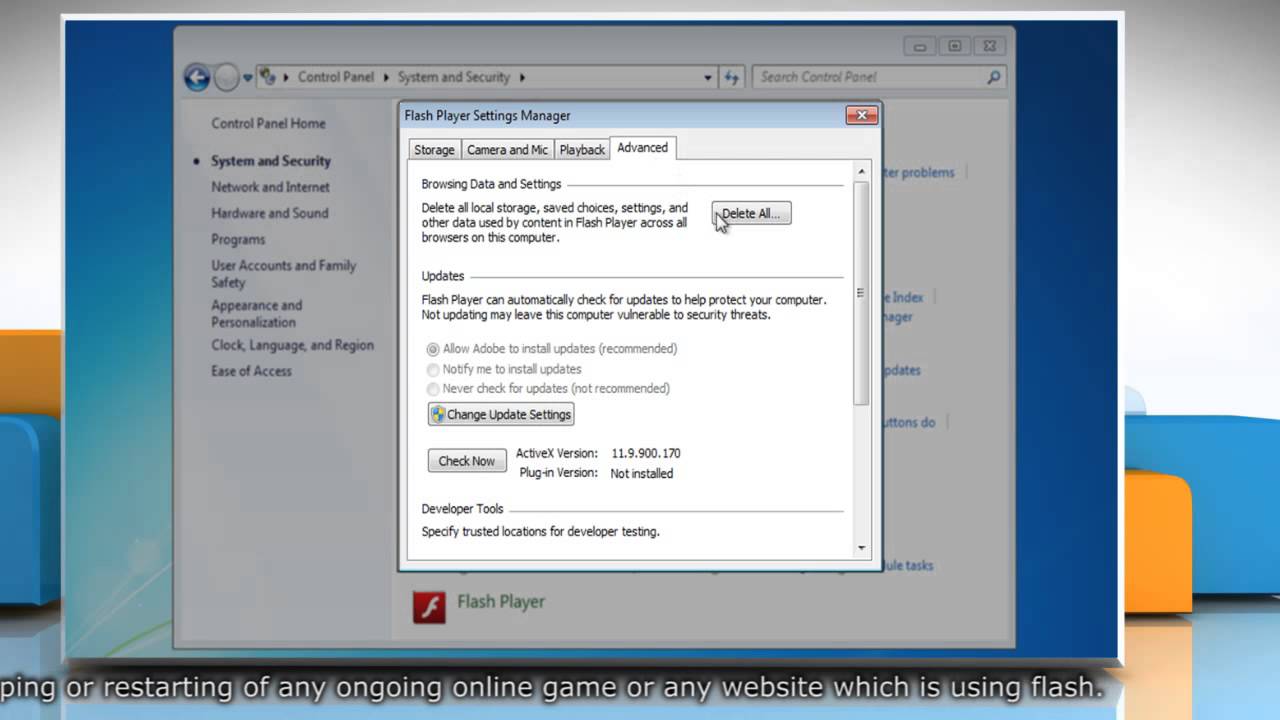This screenshot has height=720, width=1280.
Task: Minimize the Control Panel window
Action: (919, 46)
